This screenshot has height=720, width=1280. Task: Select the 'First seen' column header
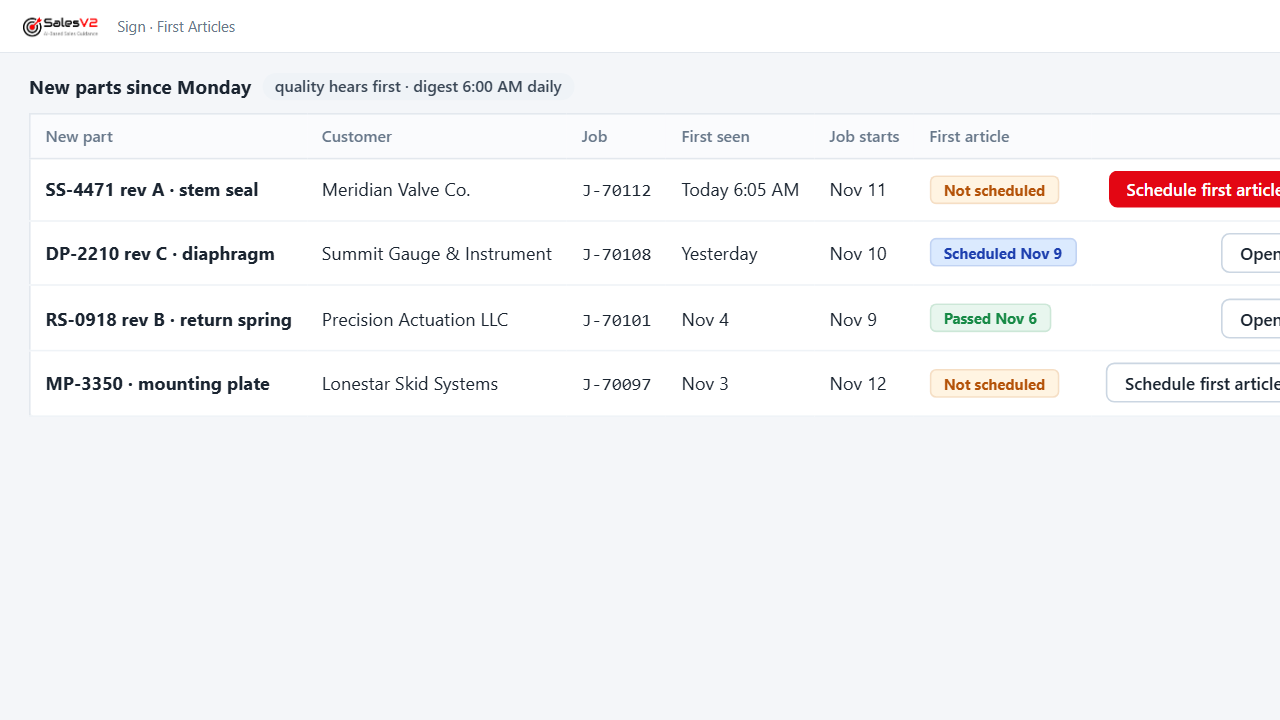tap(715, 136)
